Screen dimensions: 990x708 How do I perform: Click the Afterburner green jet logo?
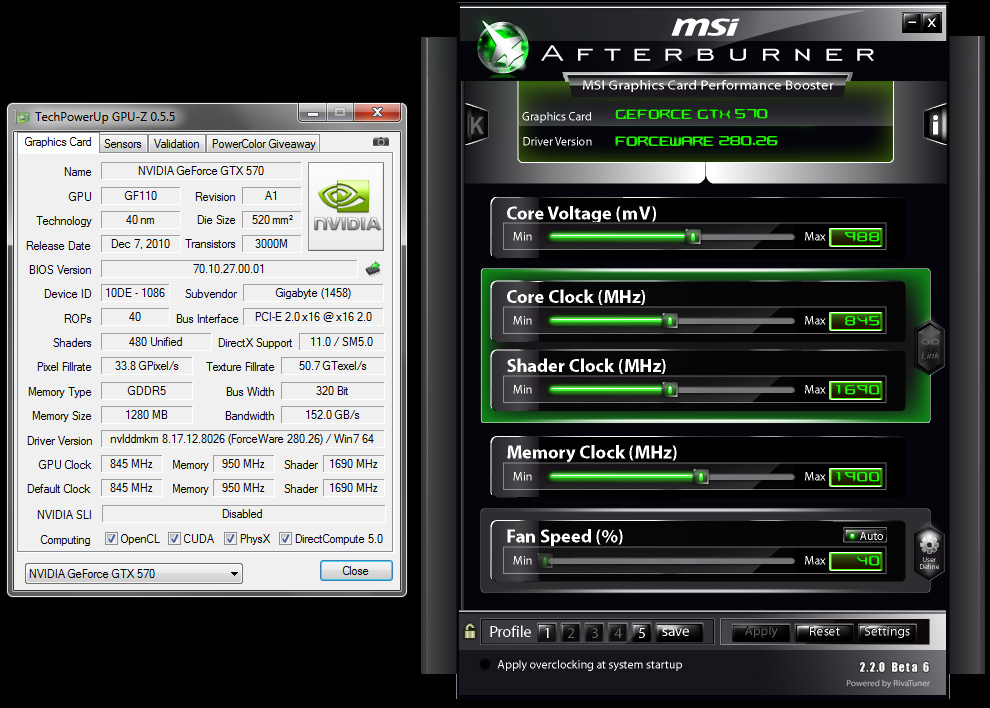coord(503,45)
